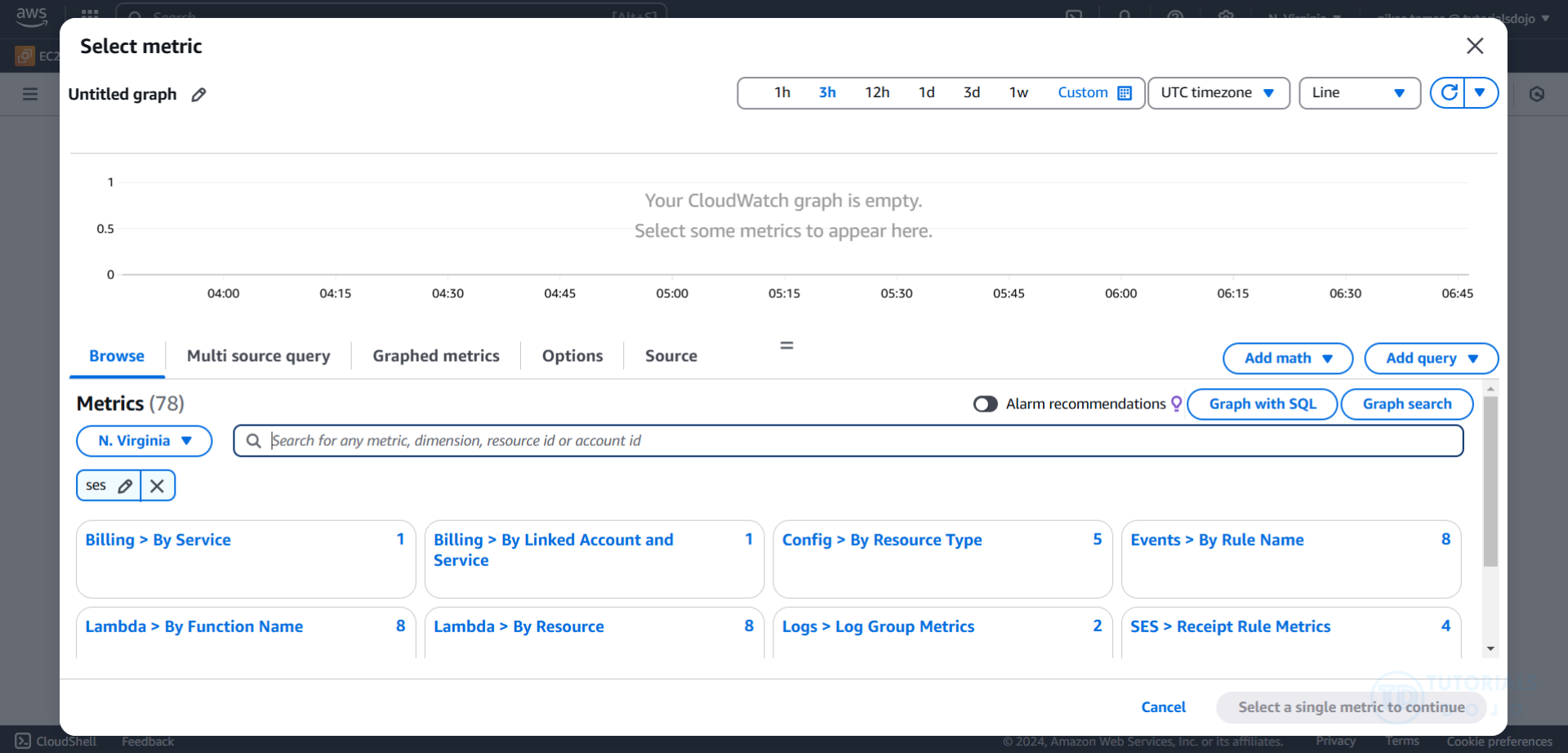Screen dimensions: 1568x753
Task: Select 1h time range
Action: coord(782,92)
